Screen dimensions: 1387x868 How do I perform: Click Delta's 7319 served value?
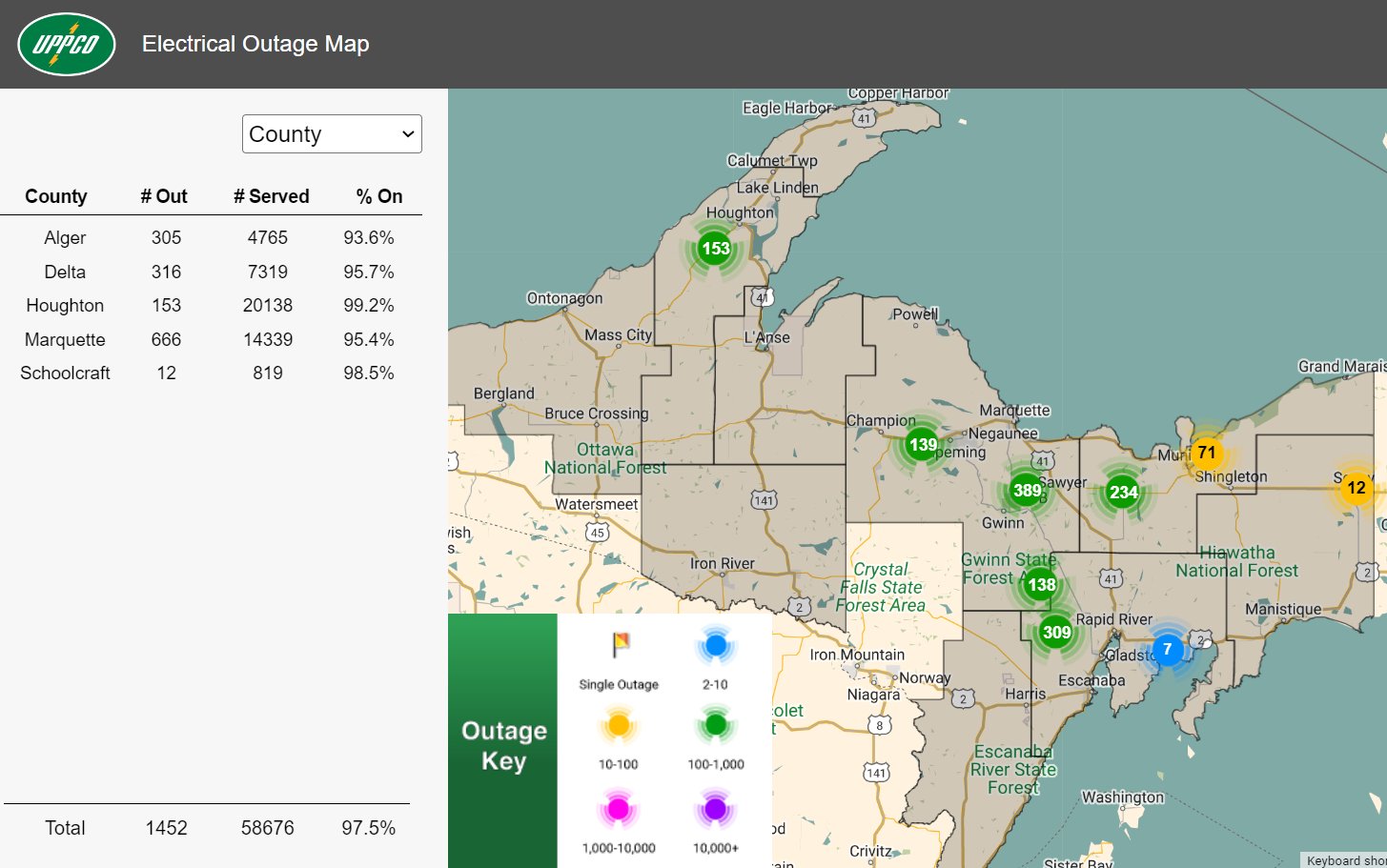268,273
